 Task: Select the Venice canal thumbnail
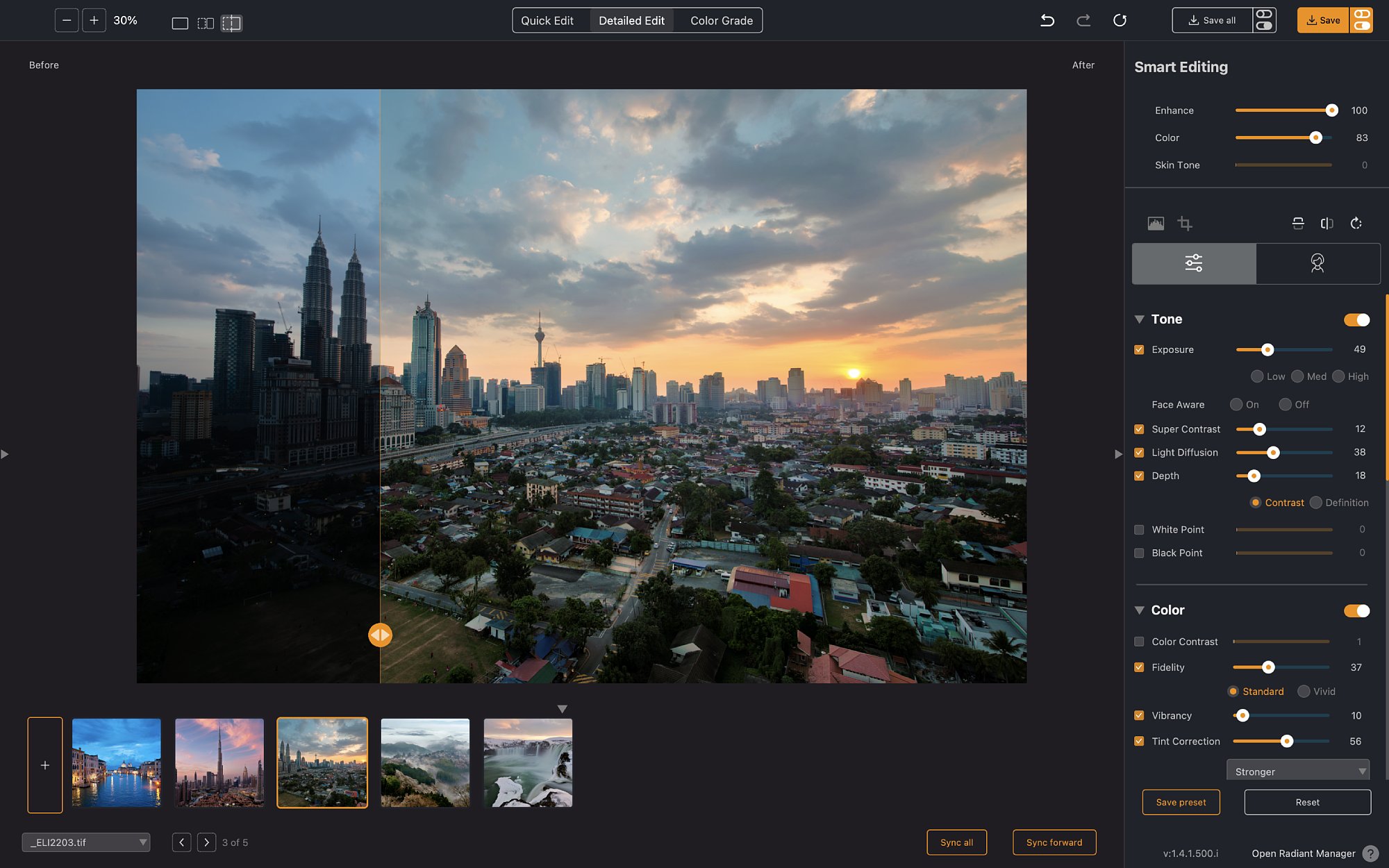click(x=117, y=762)
